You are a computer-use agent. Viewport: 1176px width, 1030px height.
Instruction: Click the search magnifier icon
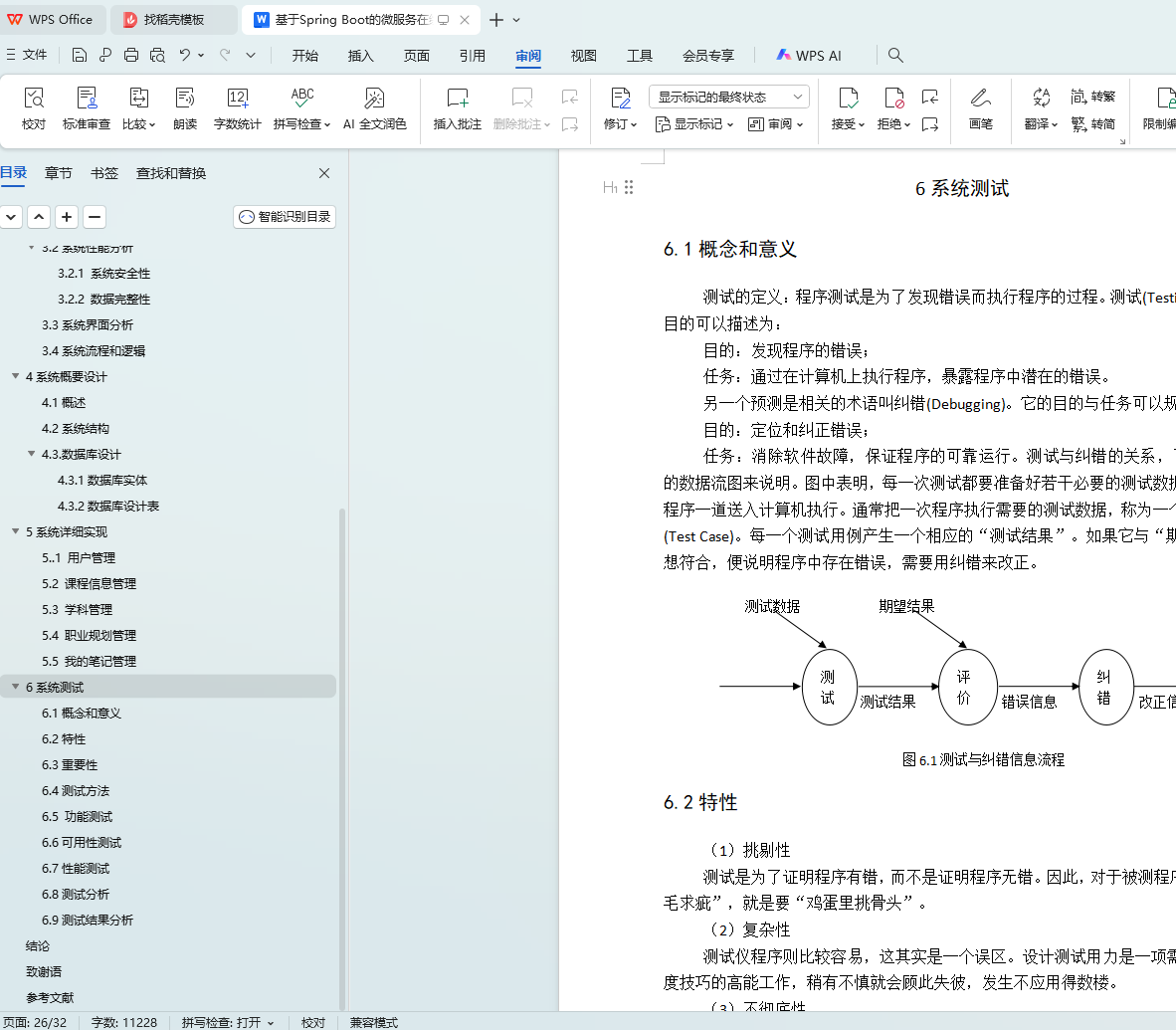(x=895, y=55)
